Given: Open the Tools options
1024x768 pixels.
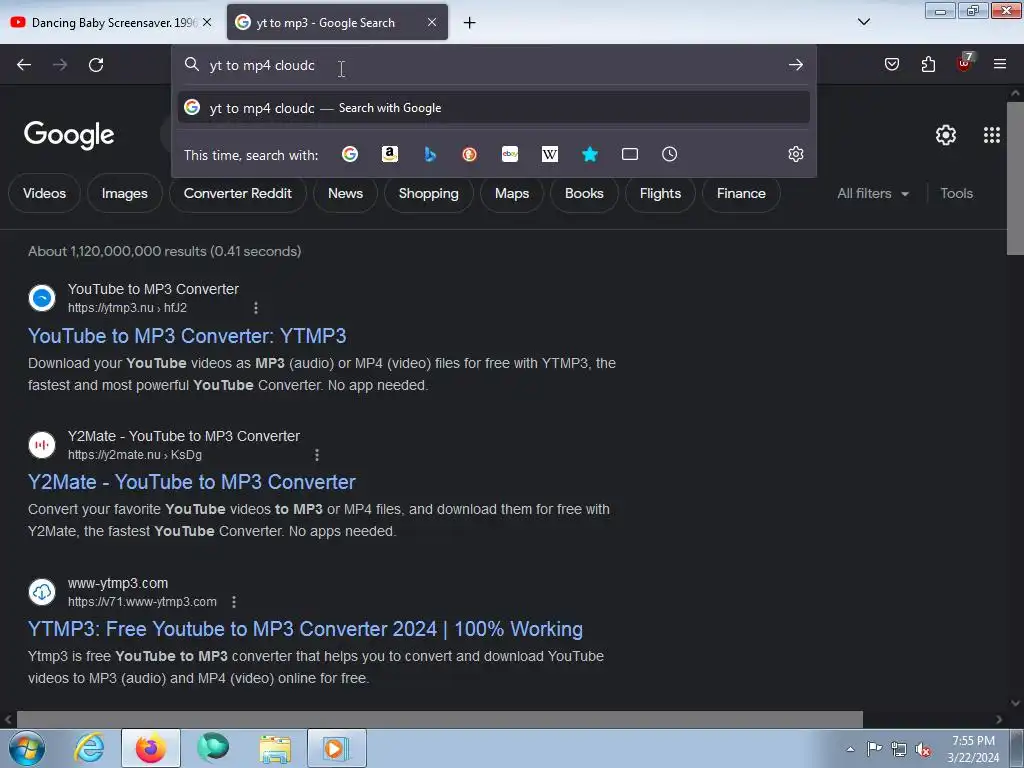Looking at the screenshot, I should [957, 193].
